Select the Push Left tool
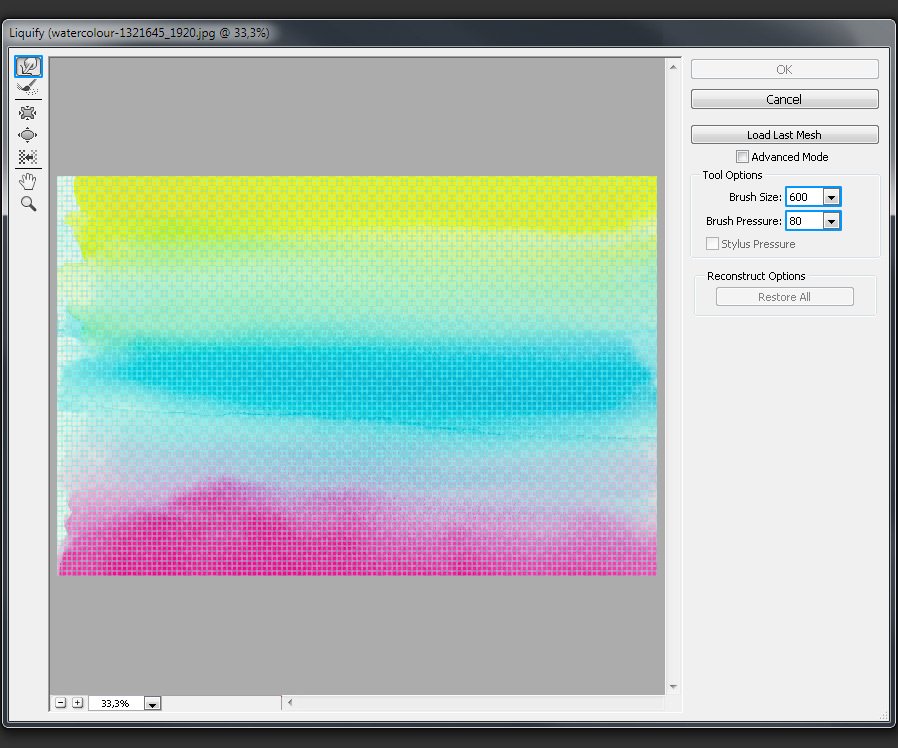 (x=28, y=157)
